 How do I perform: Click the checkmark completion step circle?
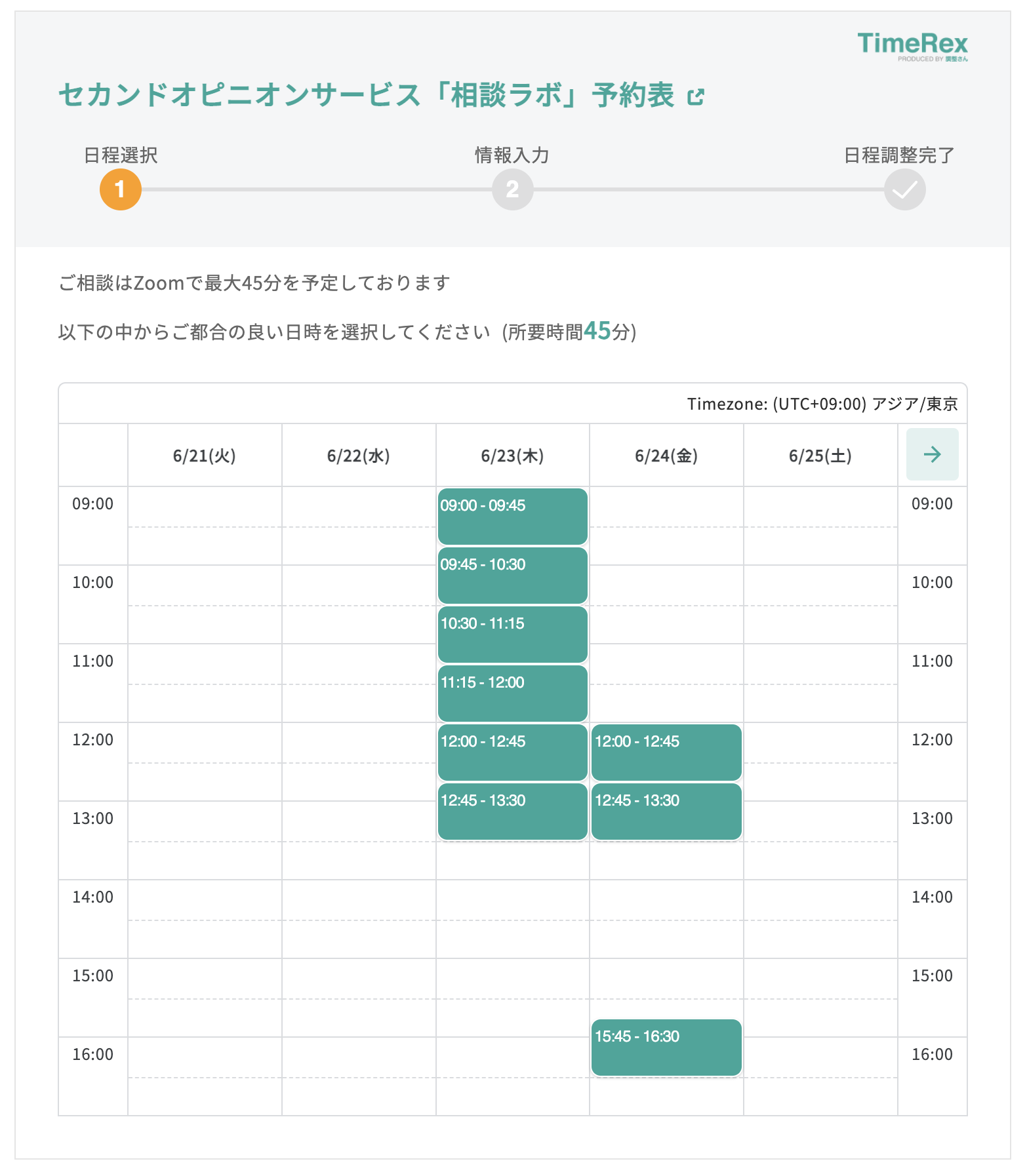[x=904, y=189]
